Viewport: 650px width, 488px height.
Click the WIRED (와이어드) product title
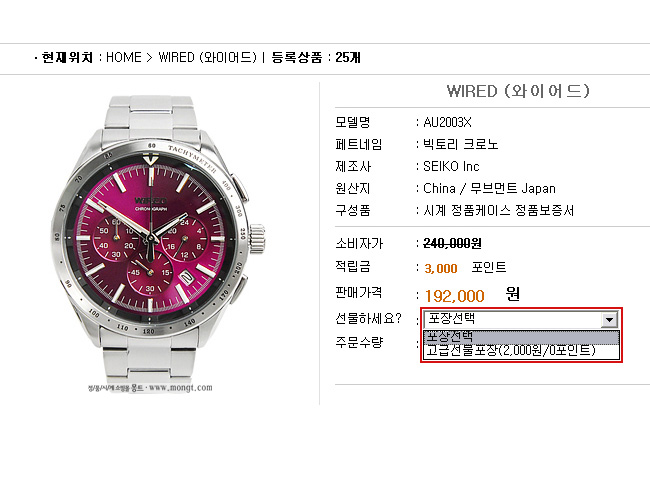coord(518,91)
